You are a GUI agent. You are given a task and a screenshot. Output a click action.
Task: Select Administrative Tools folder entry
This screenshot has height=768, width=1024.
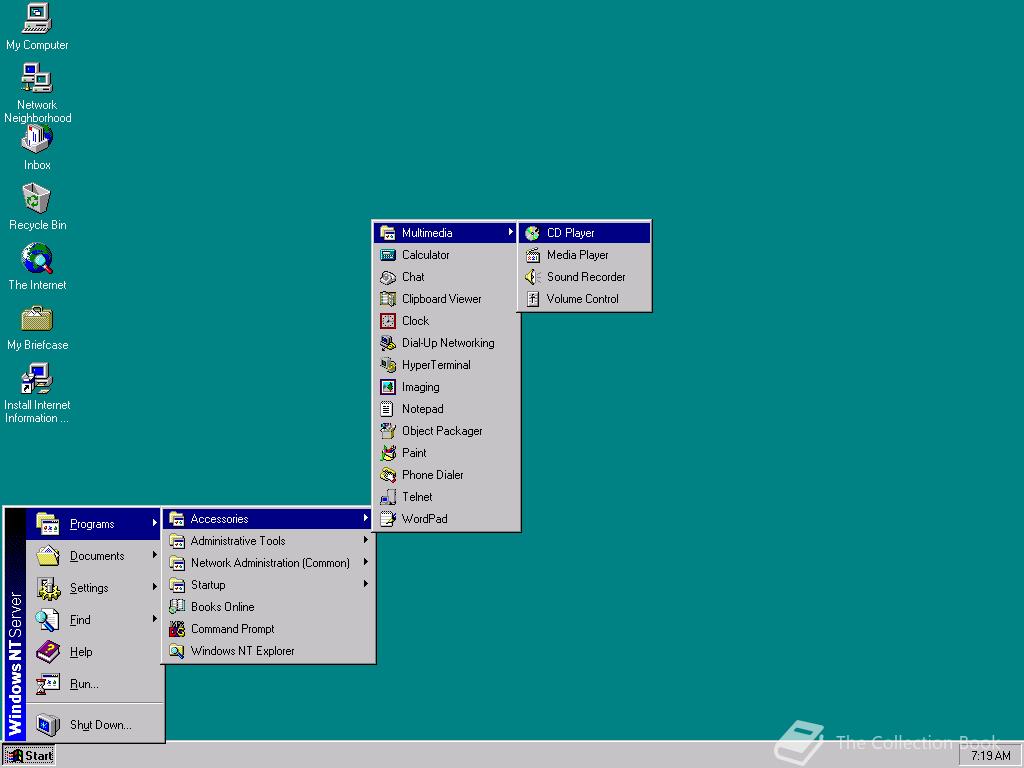(268, 541)
